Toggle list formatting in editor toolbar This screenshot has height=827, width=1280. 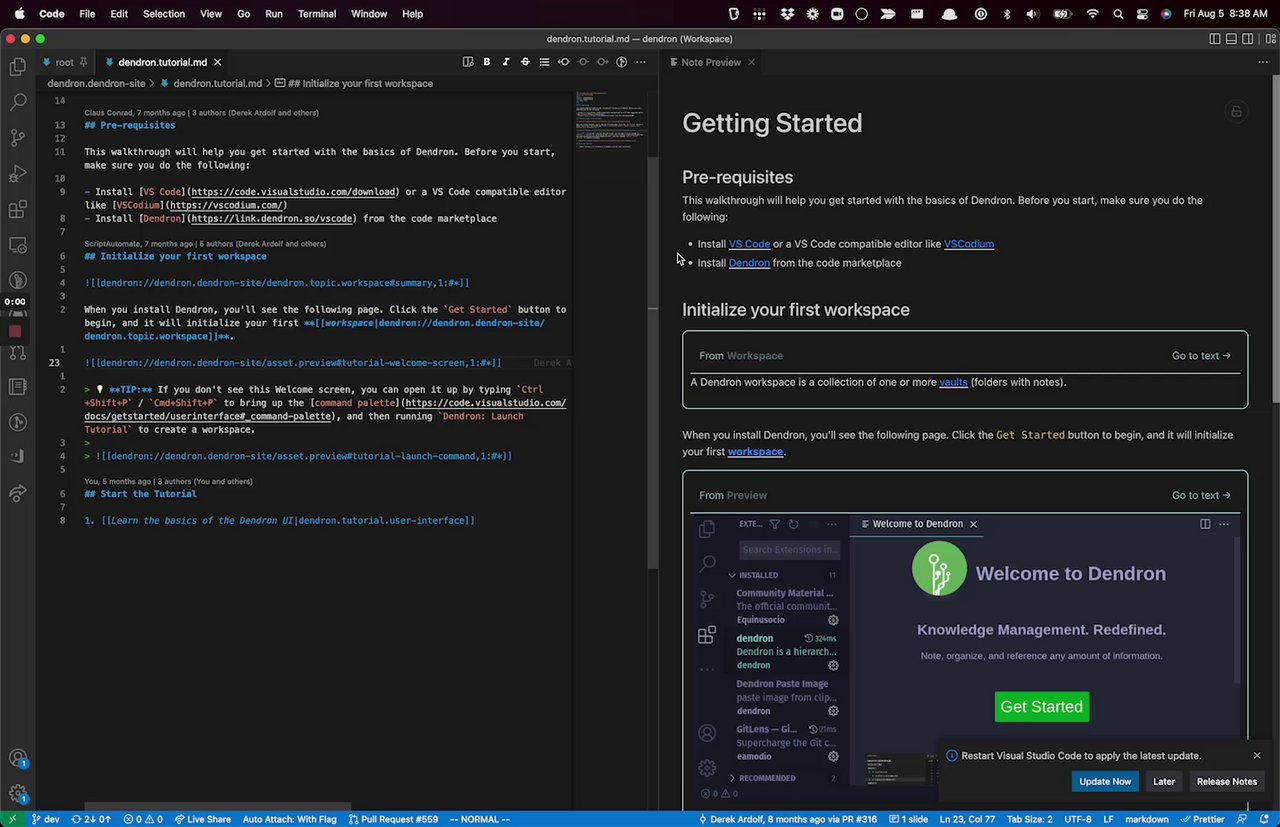[x=544, y=62]
